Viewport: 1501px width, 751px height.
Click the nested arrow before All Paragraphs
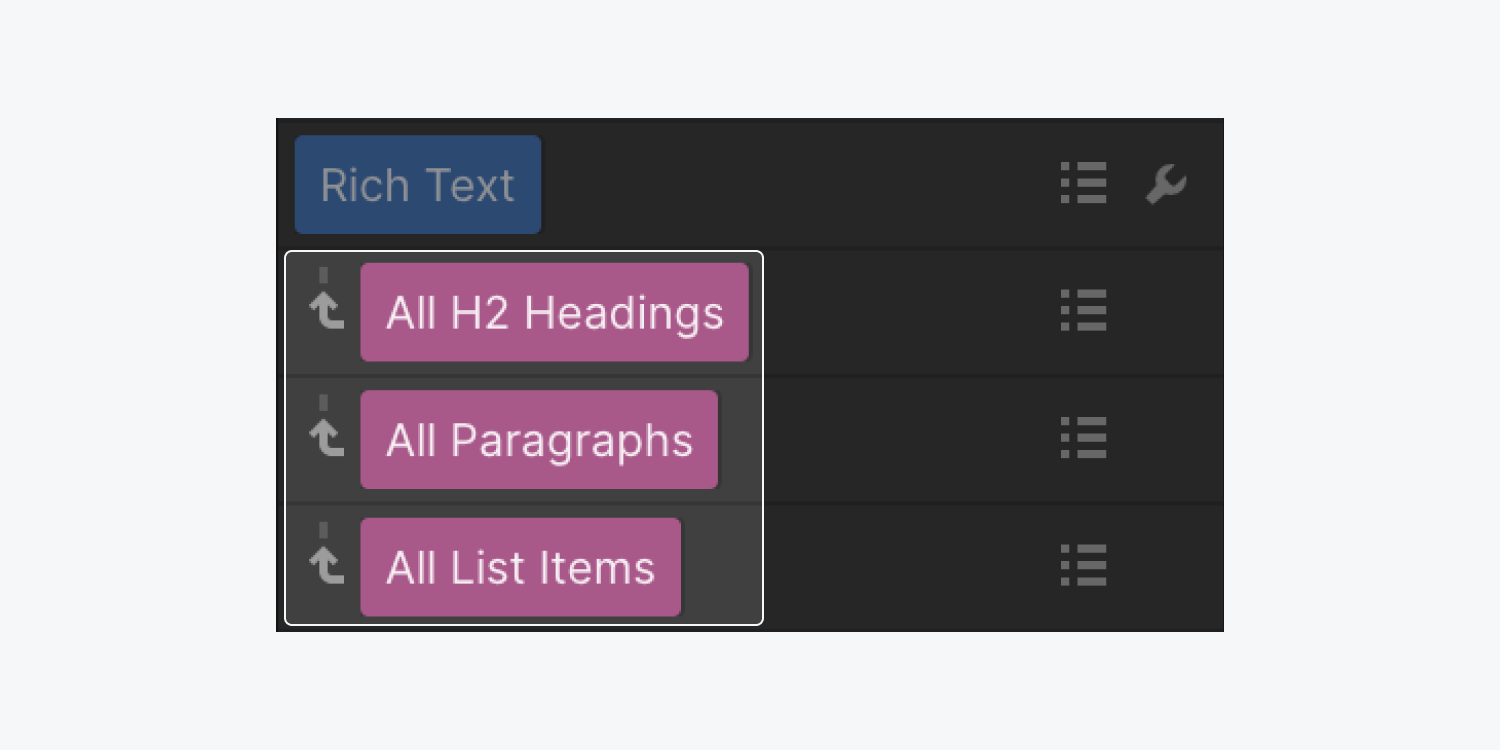click(327, 439)
